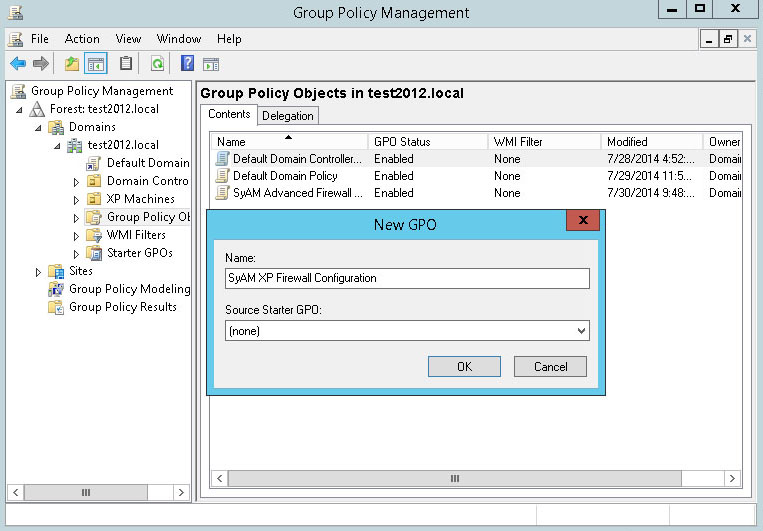Select Group Policy Modeling icon in tree
763x531 pixels.
(x=57, y=289)
